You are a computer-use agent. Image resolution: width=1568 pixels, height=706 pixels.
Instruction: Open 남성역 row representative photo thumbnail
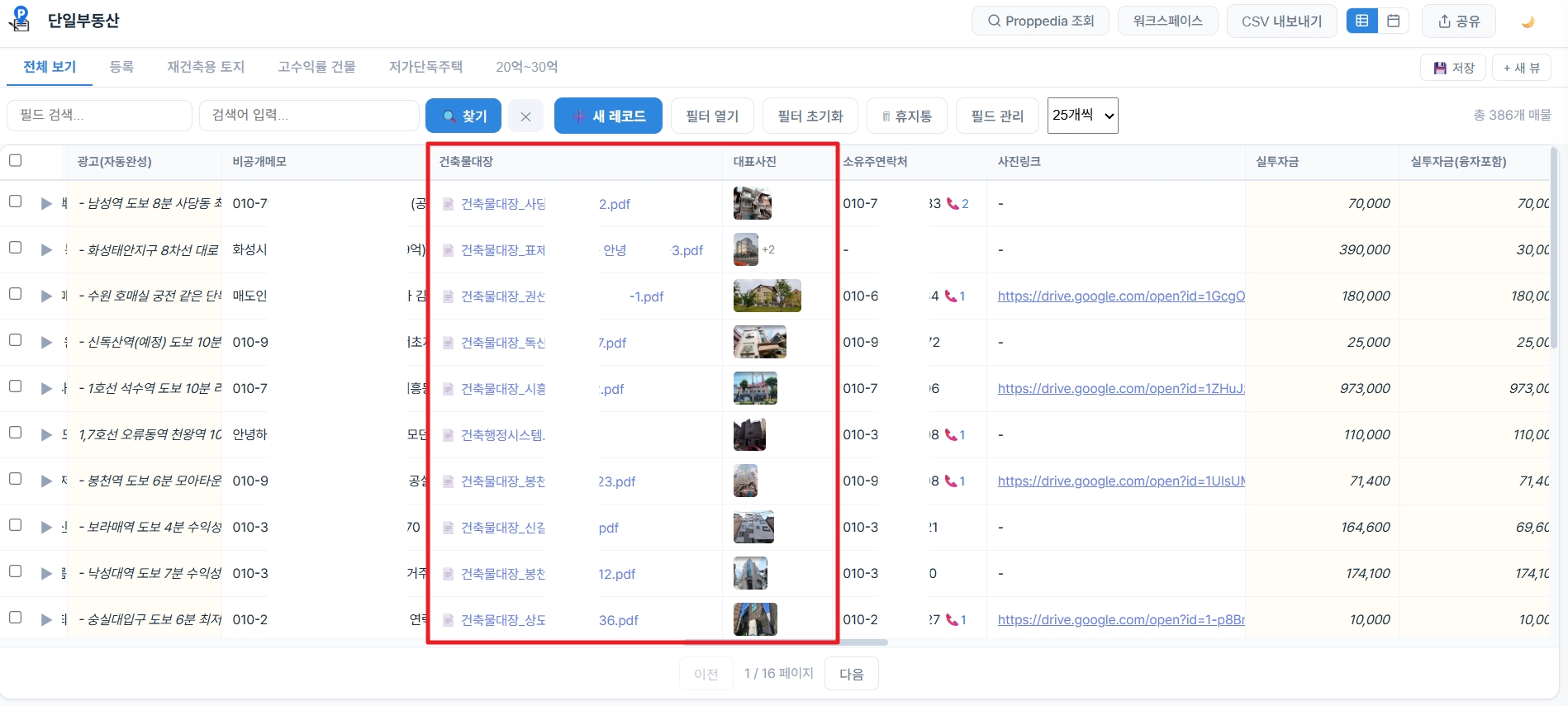(x=752, y=203)
